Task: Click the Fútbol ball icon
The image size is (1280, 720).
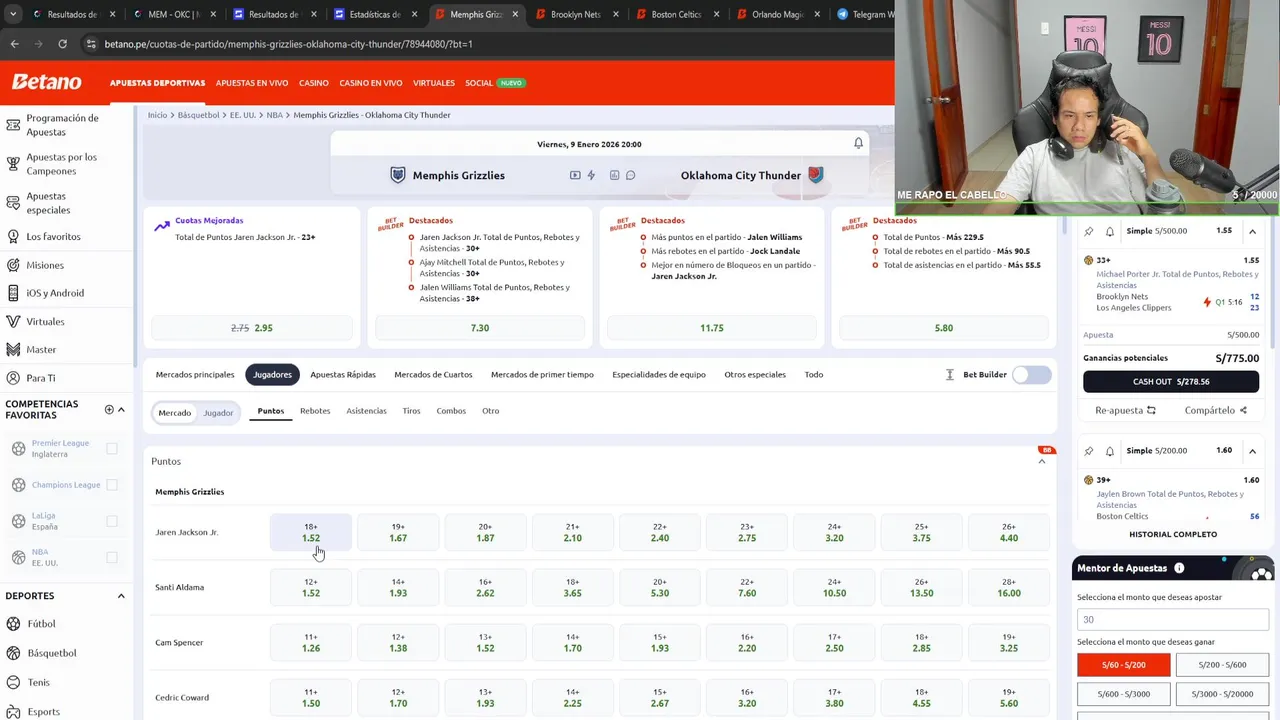Action: pyautogui.click(x=14, y=624)
